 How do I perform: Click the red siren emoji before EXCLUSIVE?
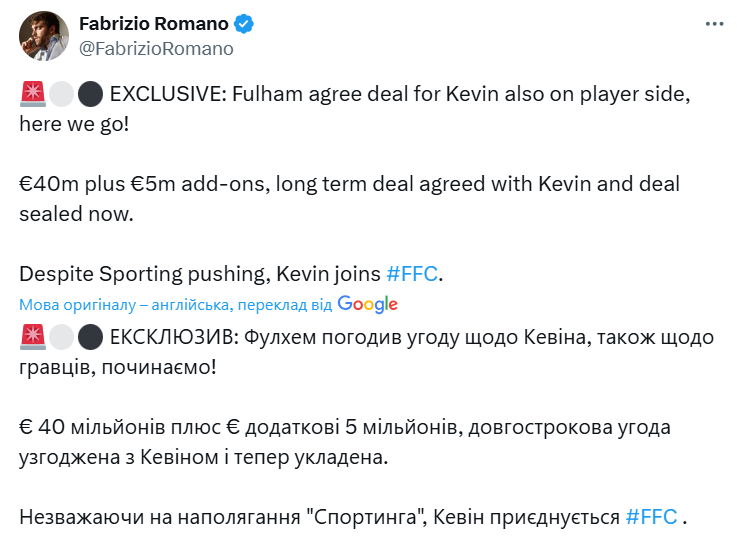pos(31,94)
